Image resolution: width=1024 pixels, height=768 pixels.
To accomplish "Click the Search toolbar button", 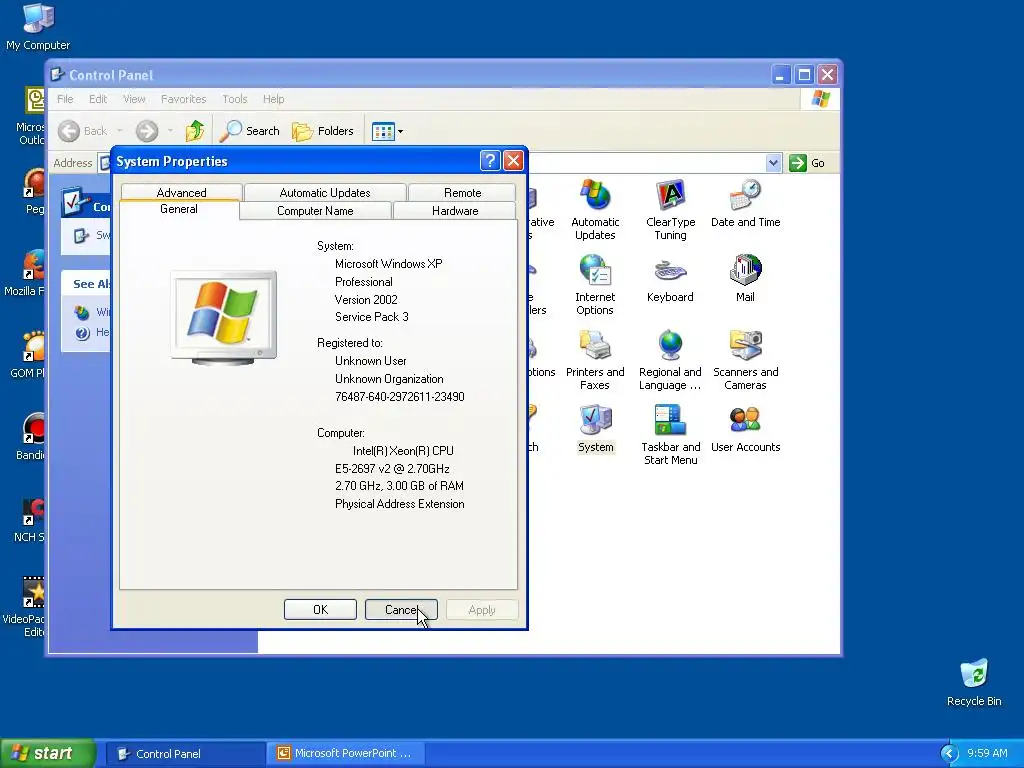I will point(249,131).
